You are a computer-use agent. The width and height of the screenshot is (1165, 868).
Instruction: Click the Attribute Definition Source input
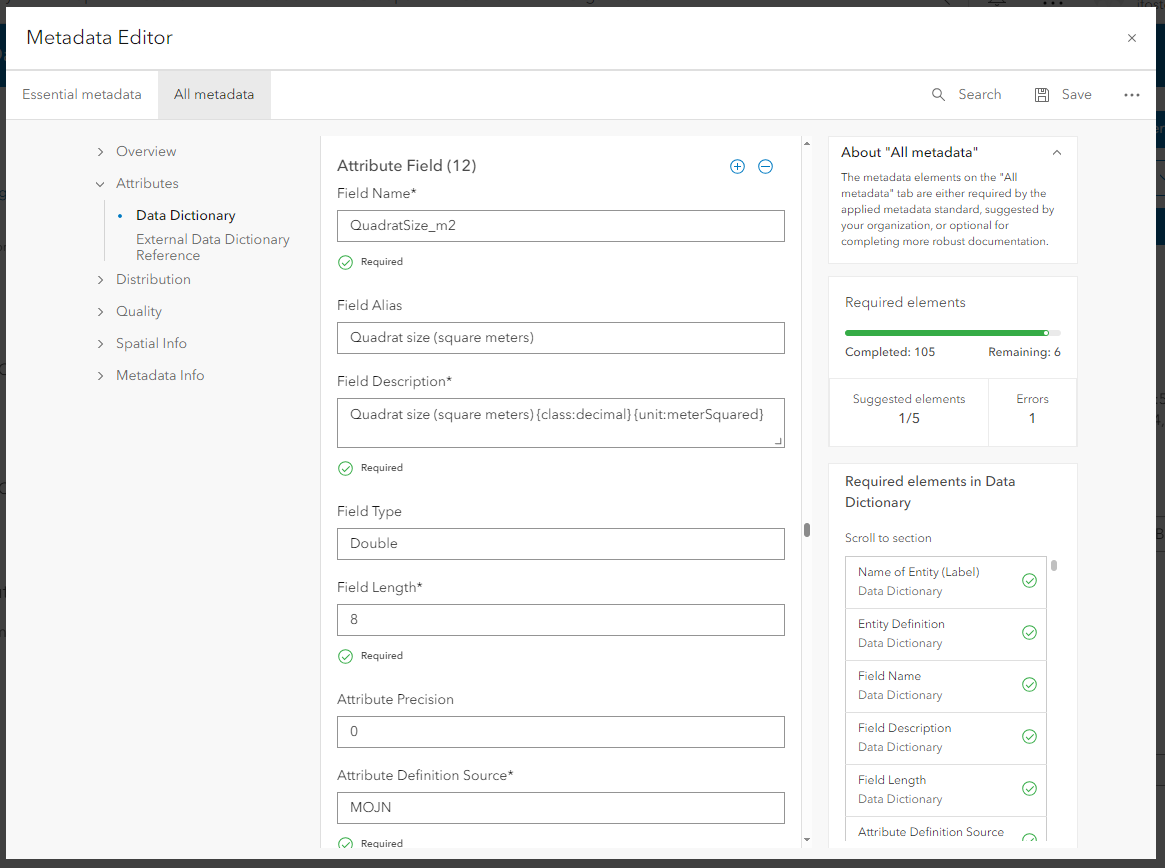(561, 808)
